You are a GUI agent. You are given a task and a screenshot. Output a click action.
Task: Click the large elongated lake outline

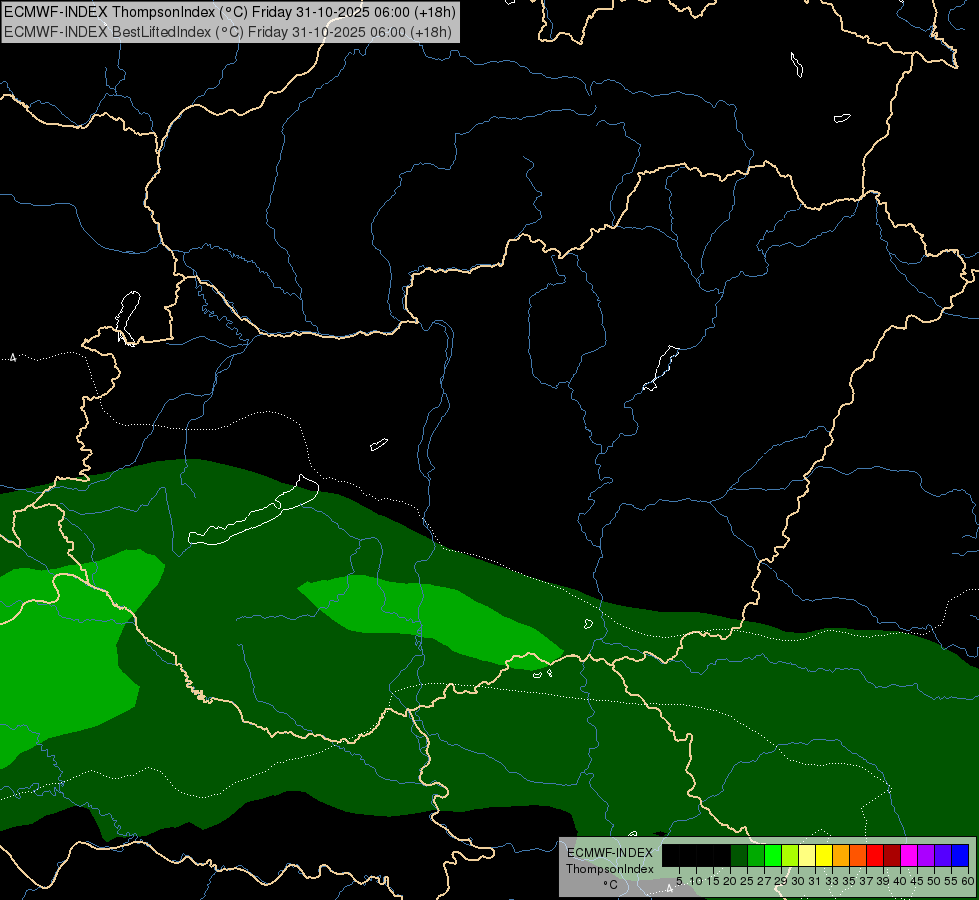pos(254,511)
